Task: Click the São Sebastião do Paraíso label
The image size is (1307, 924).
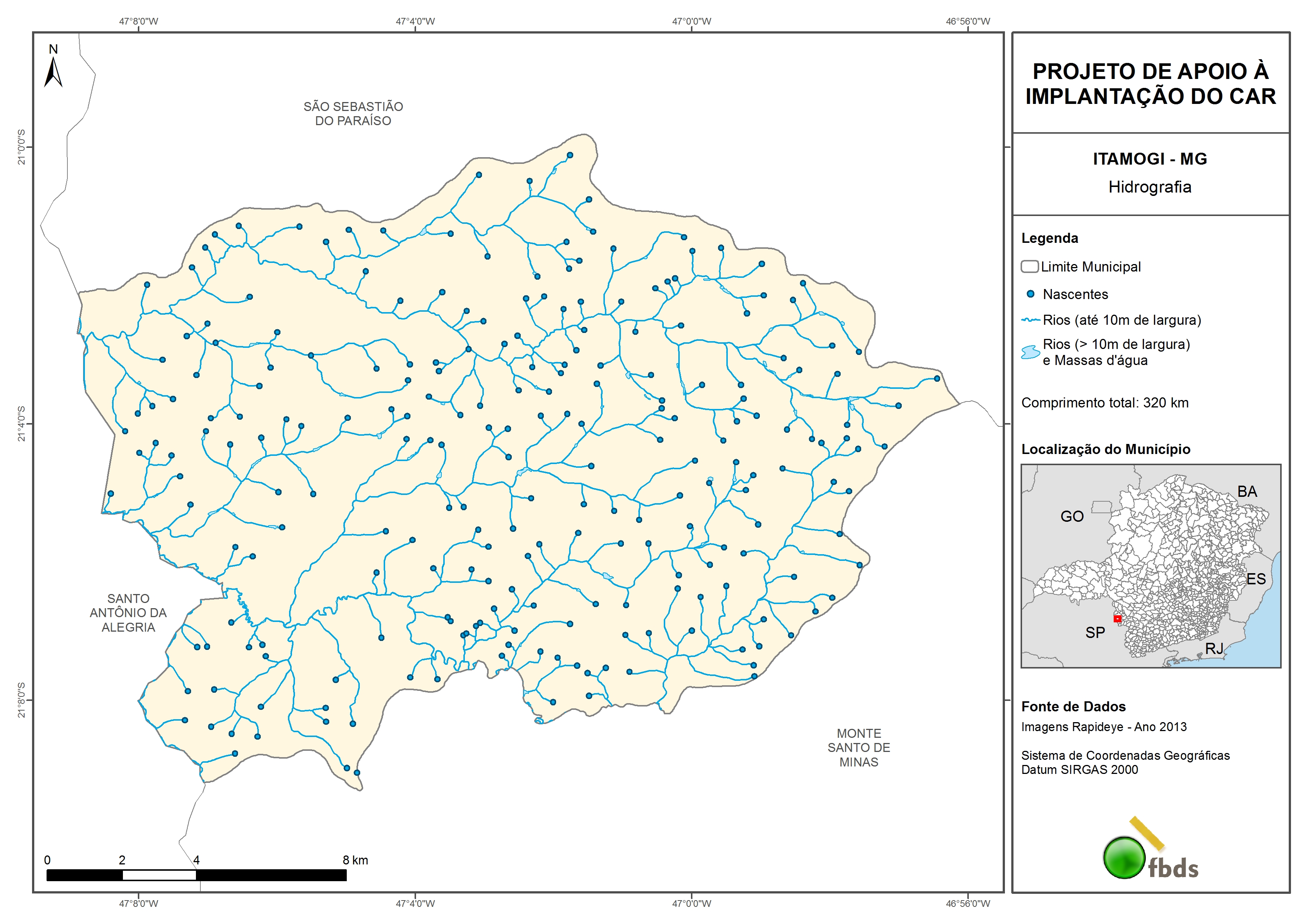Action: (353, 113)
